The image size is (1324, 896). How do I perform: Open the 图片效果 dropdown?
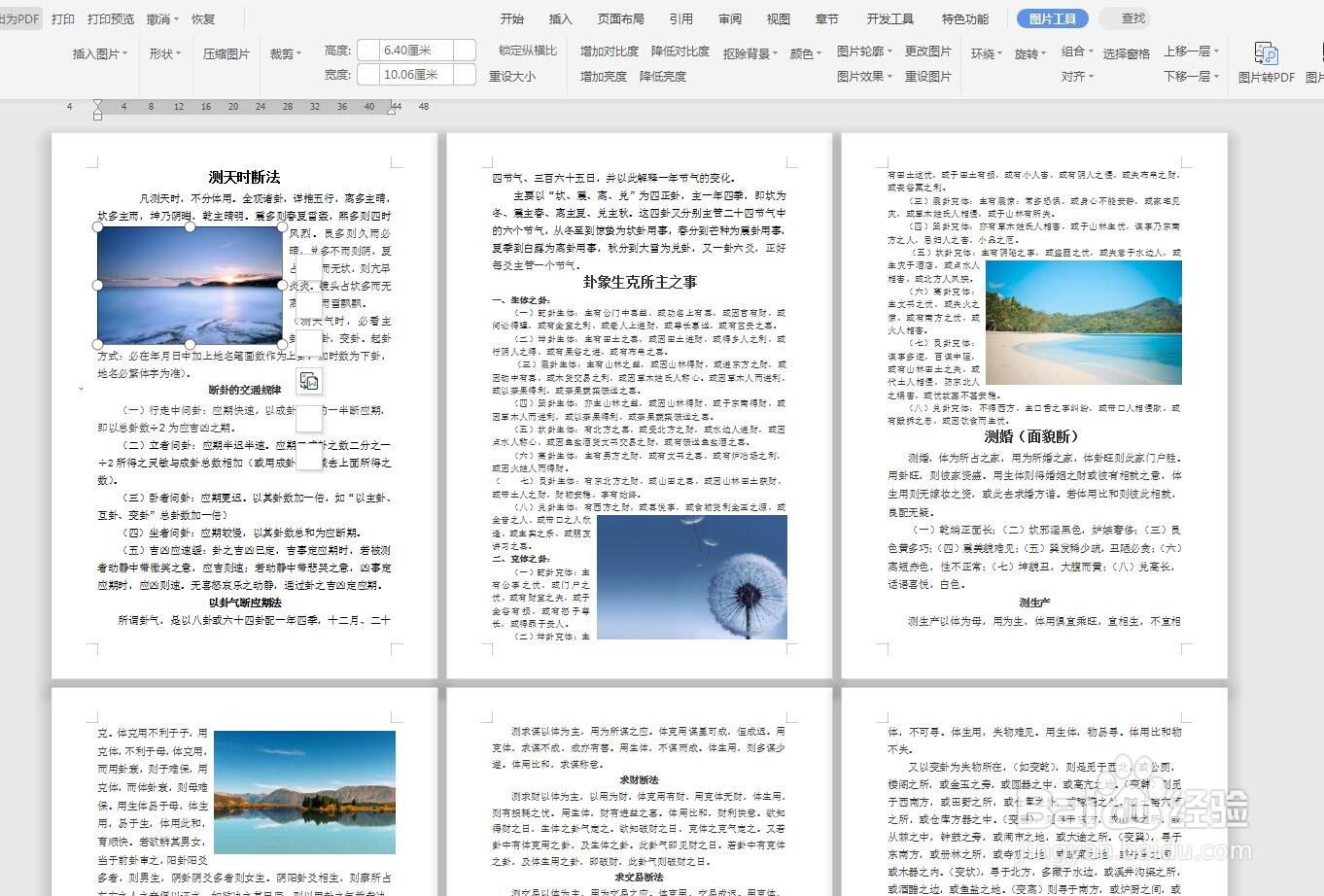[864, 76]
